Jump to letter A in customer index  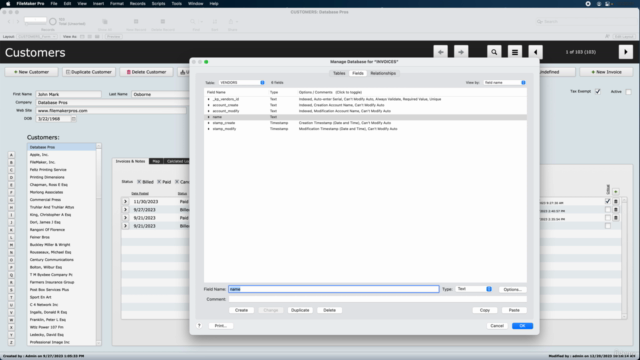(x=11, y=155)
